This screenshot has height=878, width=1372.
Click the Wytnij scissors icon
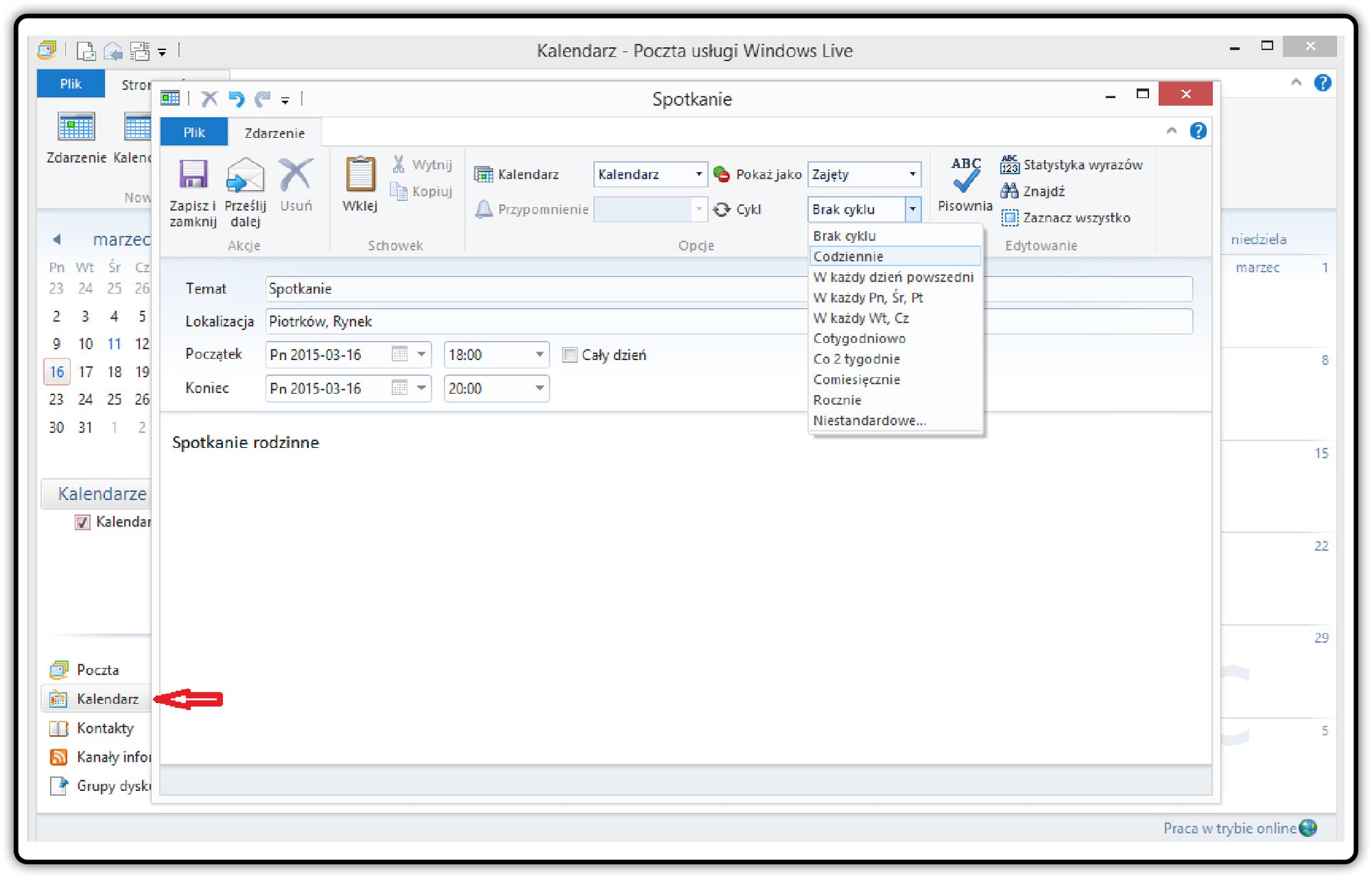click(x=399, y=164)
